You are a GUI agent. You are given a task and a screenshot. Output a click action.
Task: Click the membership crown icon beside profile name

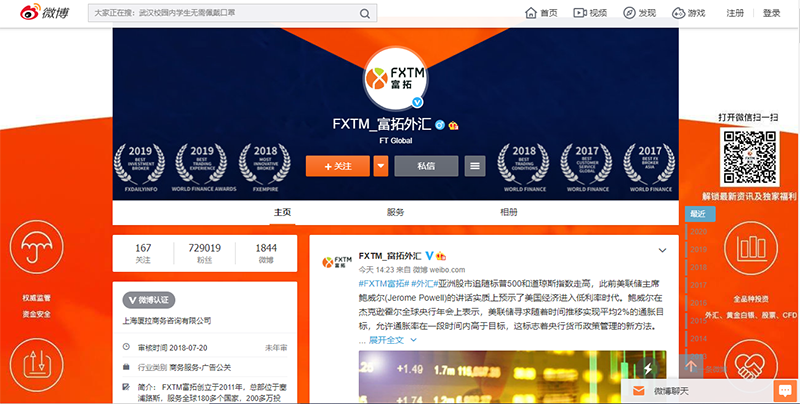(453, 125)
